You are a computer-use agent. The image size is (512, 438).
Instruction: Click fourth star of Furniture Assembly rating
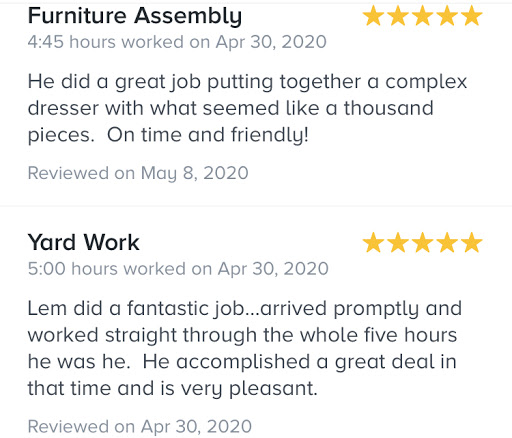coord(447,16)
